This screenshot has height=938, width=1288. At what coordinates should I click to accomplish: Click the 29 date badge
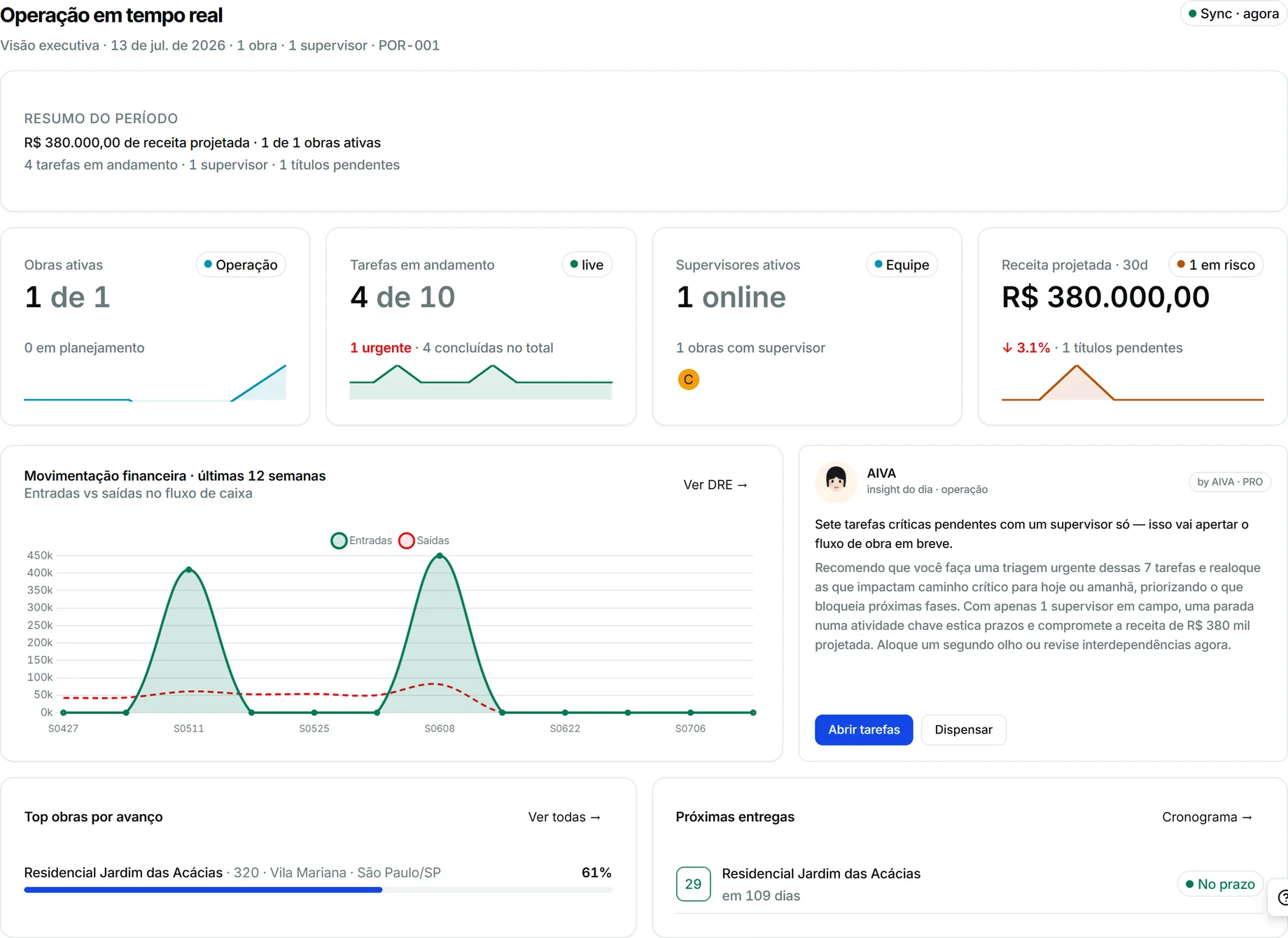click(693, 884)
